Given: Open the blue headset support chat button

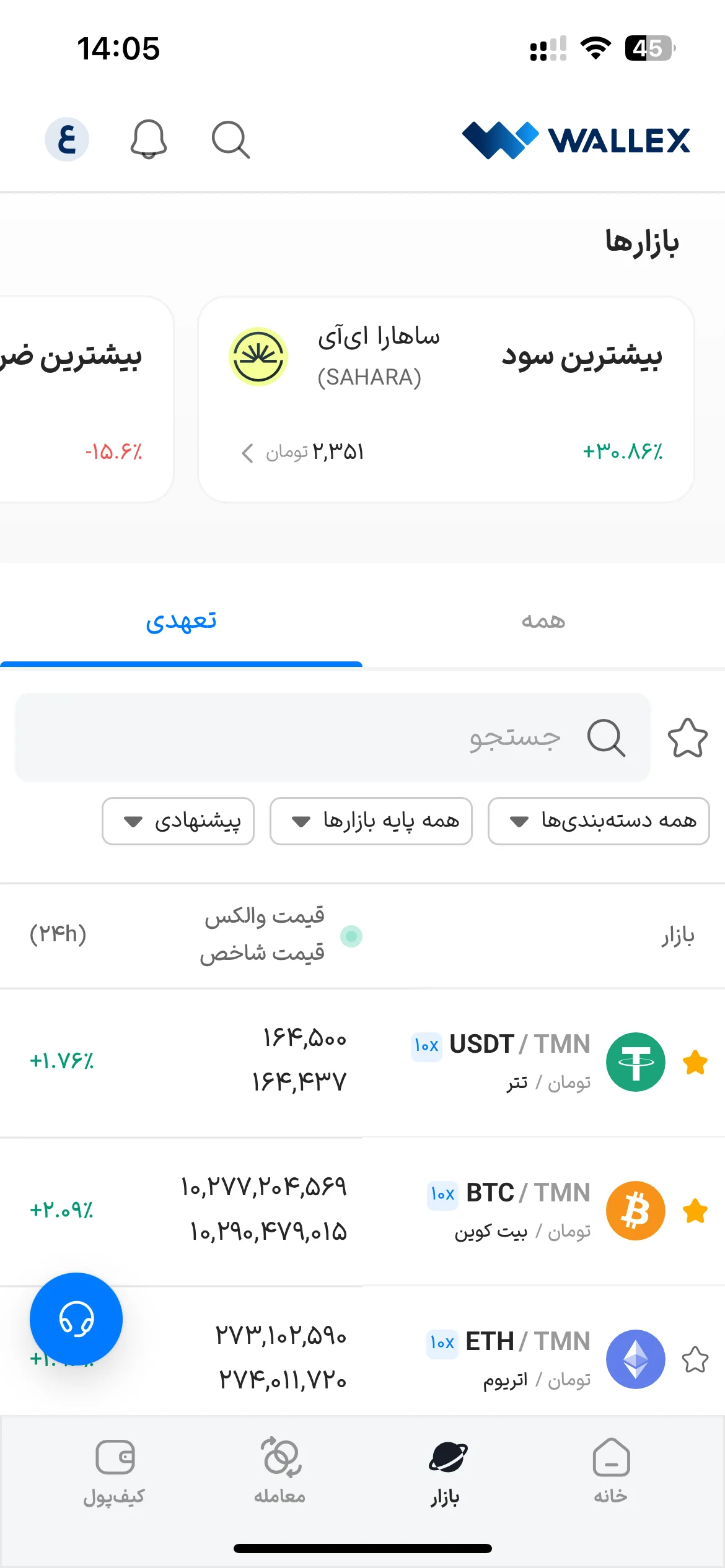Looking at the screenshot, I should pyautogui.click(x=76, y=1318).
